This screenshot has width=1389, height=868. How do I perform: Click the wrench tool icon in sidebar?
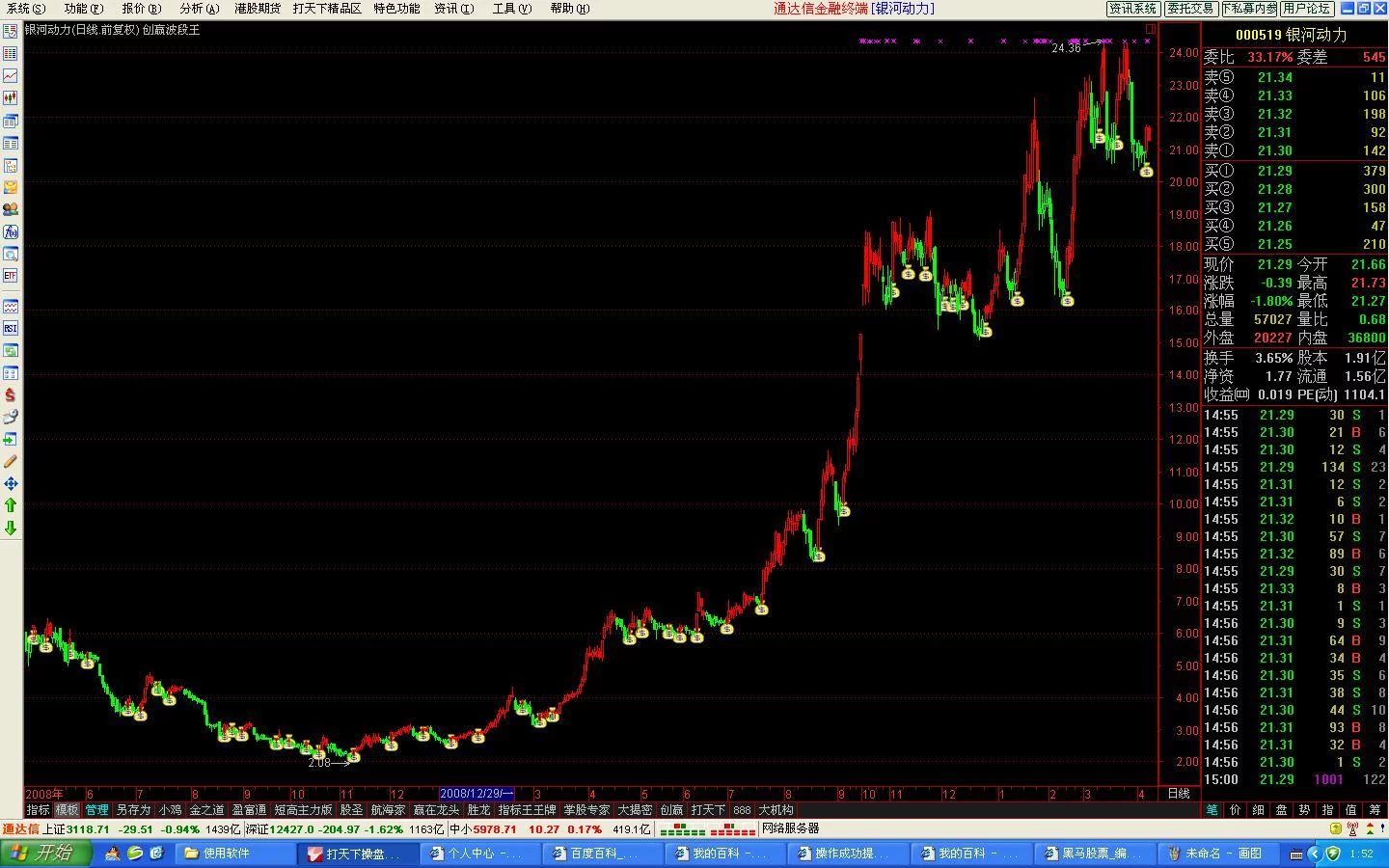click(11, 418)
